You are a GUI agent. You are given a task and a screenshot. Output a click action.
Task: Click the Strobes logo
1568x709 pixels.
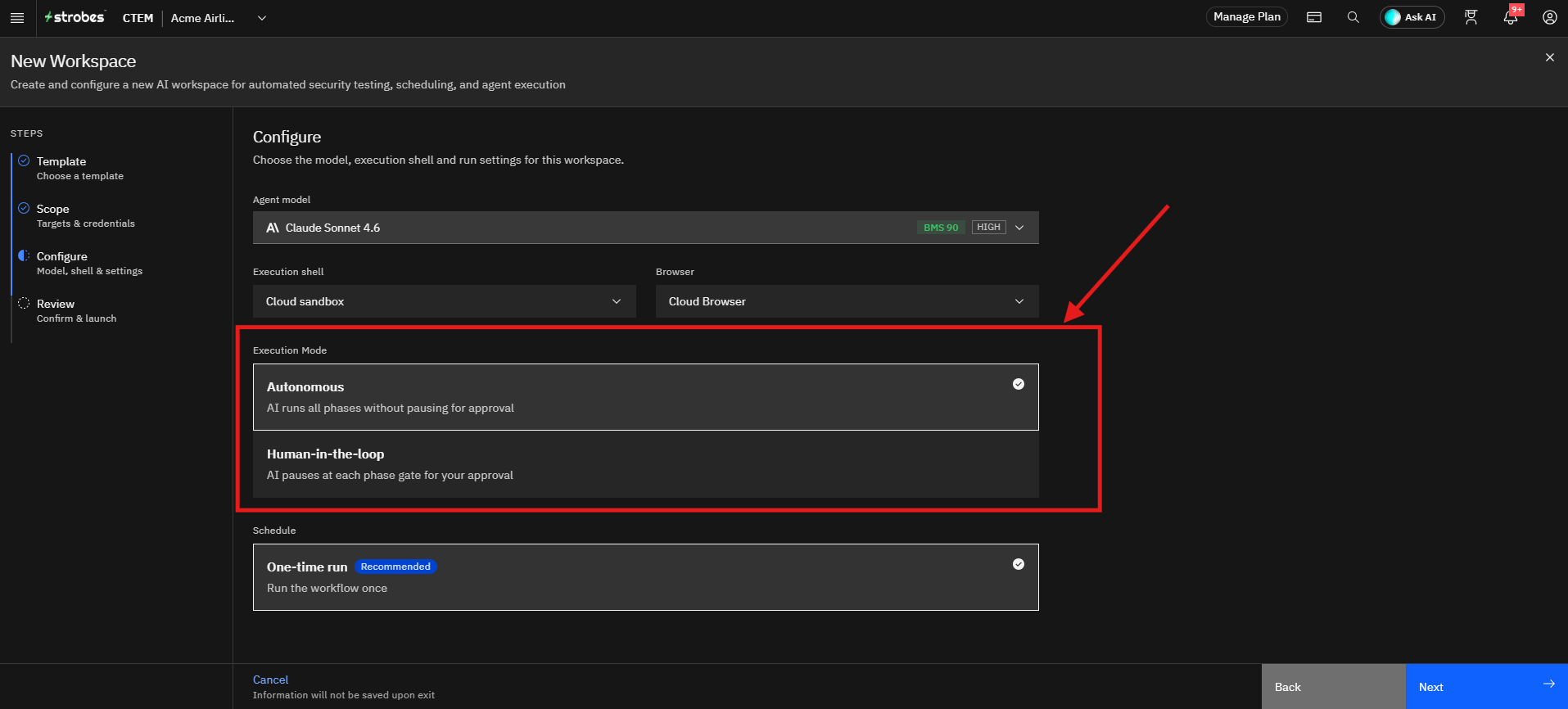pyautogui.click(x=75, y=17)
